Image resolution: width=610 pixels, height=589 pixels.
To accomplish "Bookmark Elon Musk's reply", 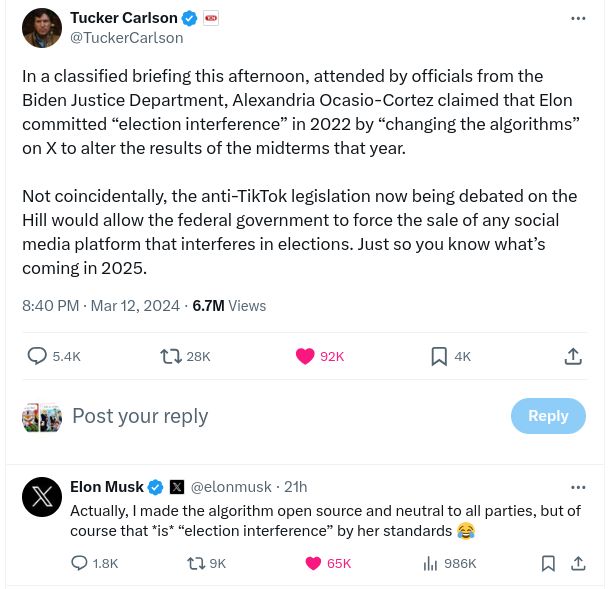I will click(x=548, y=563).
